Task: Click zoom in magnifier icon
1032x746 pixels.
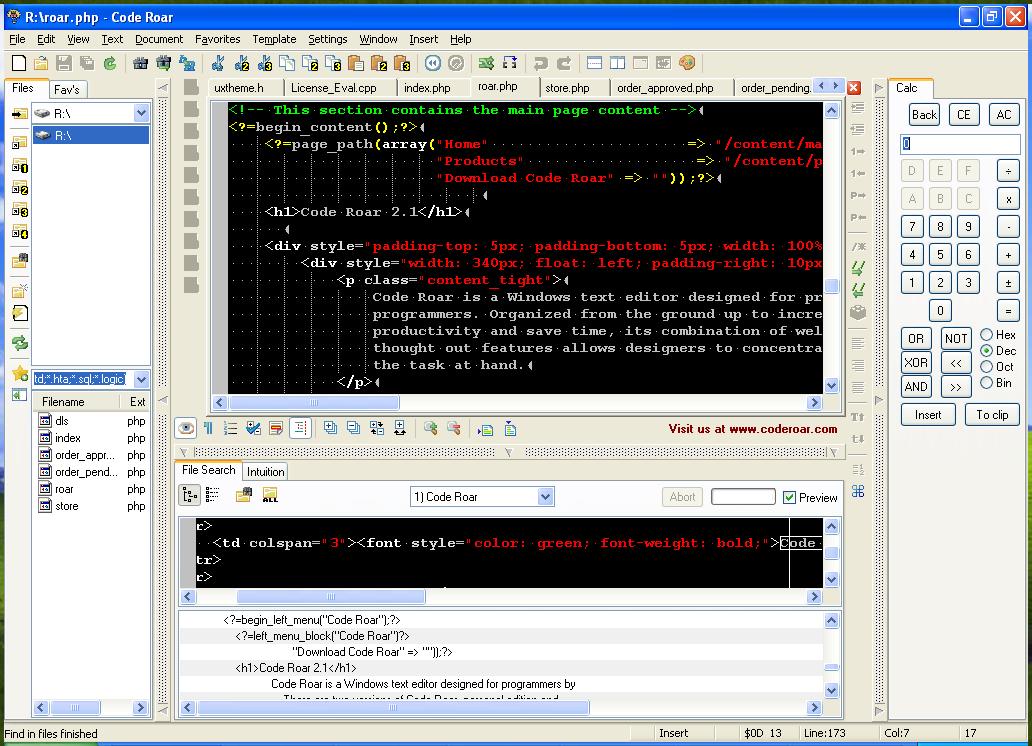Action: (430, 429)
